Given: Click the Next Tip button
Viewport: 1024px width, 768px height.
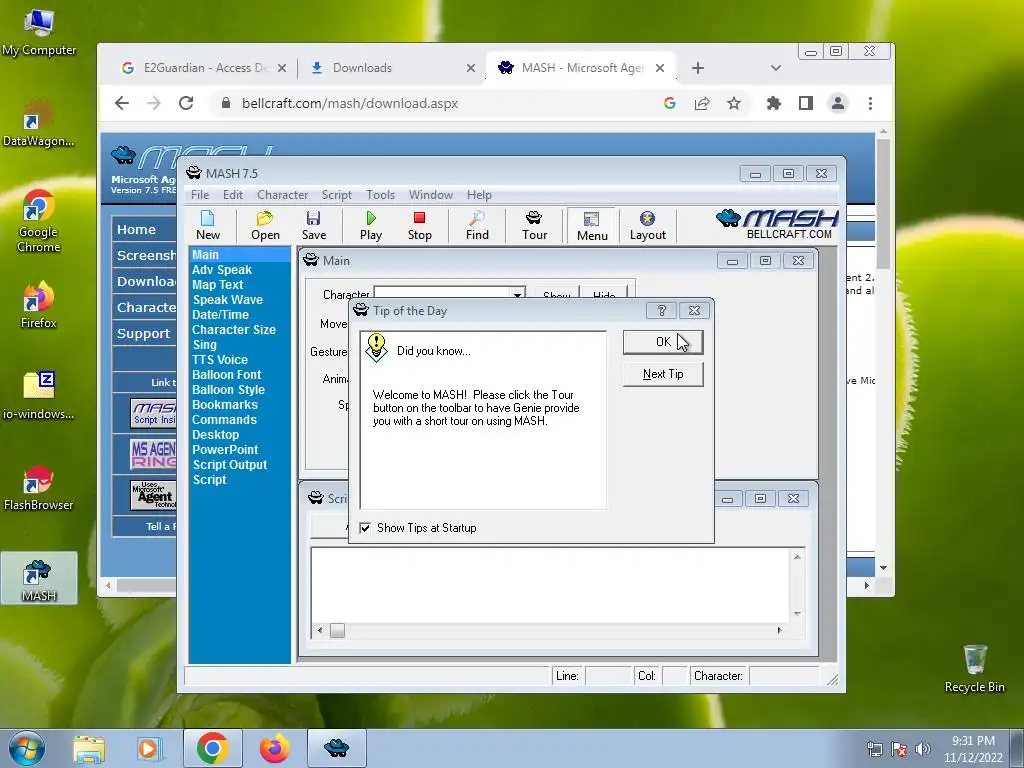Looking at the screenshot, I should point(663,374).
